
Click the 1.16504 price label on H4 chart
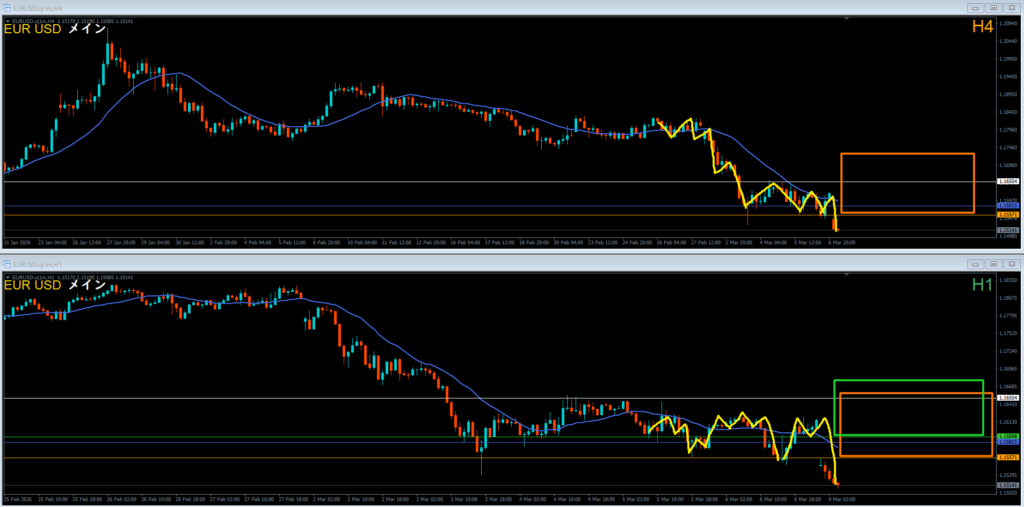click(x=1008, y=181)
